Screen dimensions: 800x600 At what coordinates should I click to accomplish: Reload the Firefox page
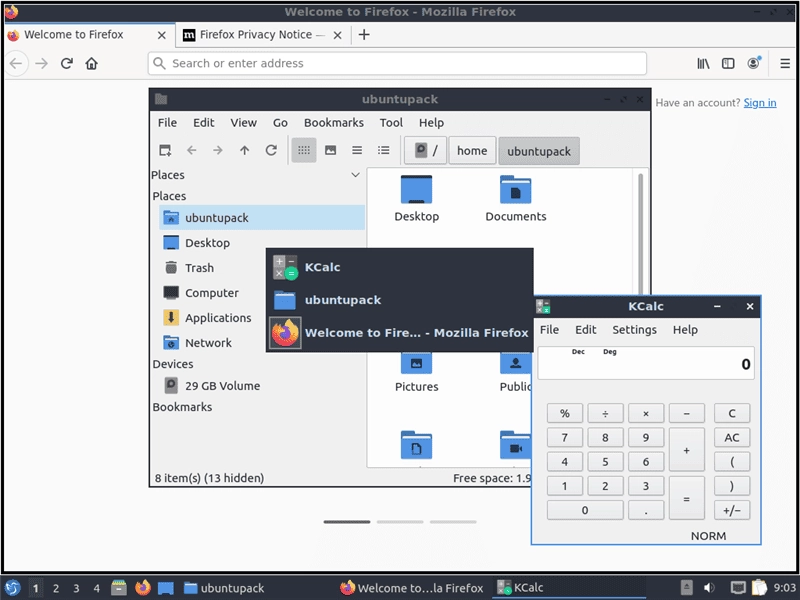(x=66, y=63)
